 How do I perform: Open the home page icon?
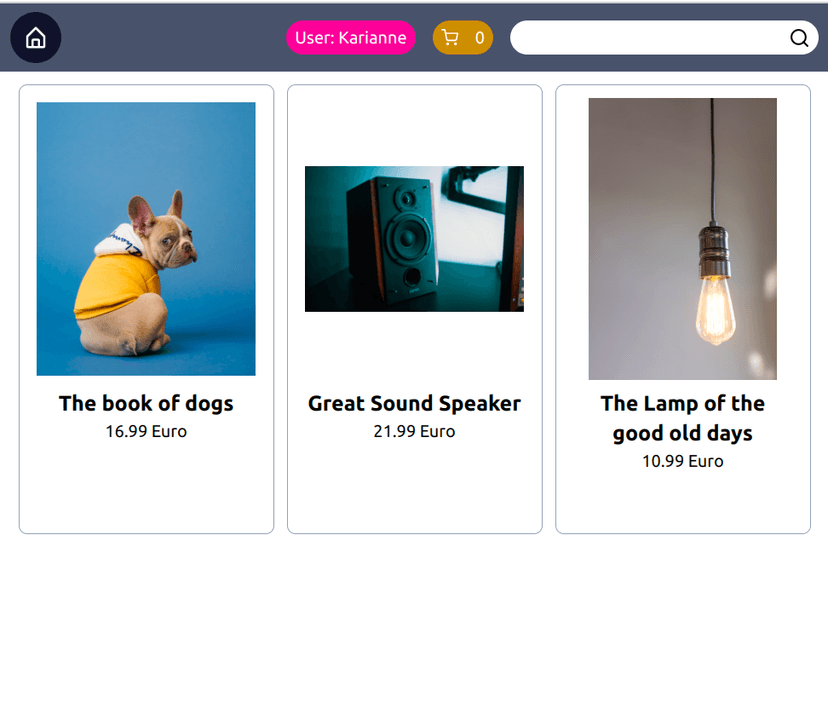35,37
